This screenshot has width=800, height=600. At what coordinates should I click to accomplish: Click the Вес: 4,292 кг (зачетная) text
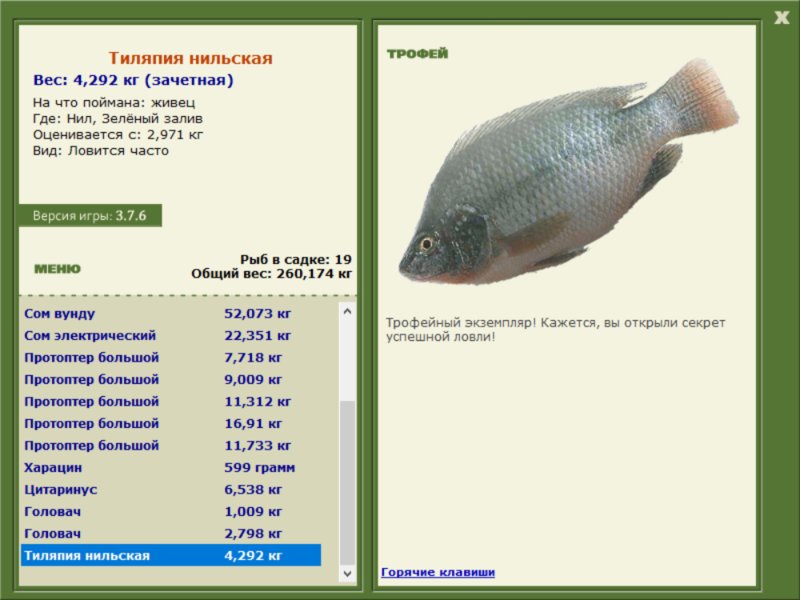[133, 80]
